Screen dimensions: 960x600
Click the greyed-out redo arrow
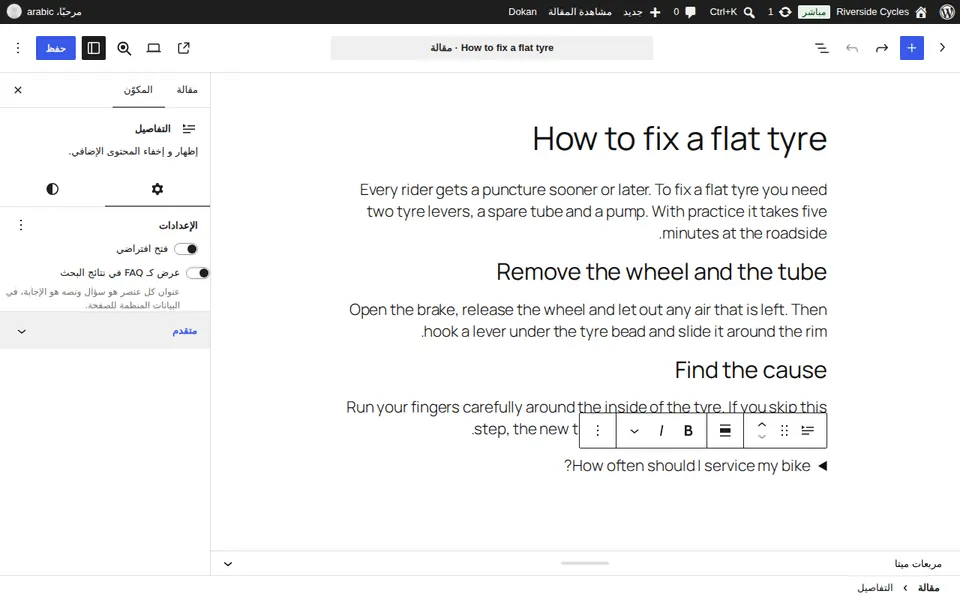point(852,48)
